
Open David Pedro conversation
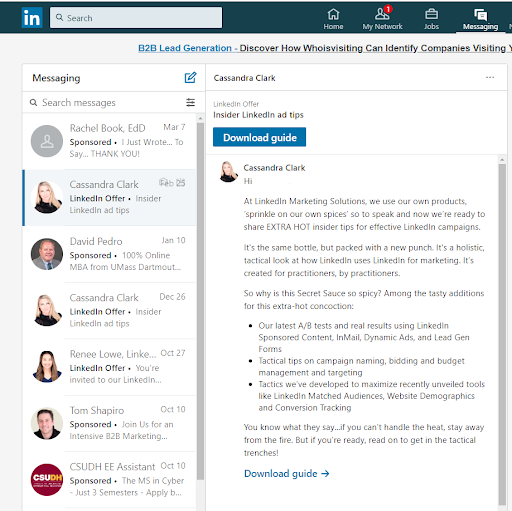point(110,254)
